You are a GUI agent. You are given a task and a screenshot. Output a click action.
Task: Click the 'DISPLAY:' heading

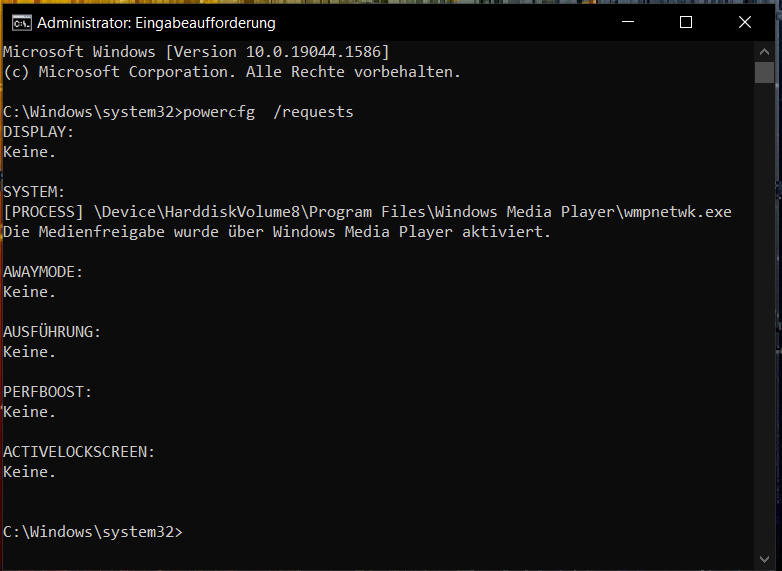click(38, 132)
